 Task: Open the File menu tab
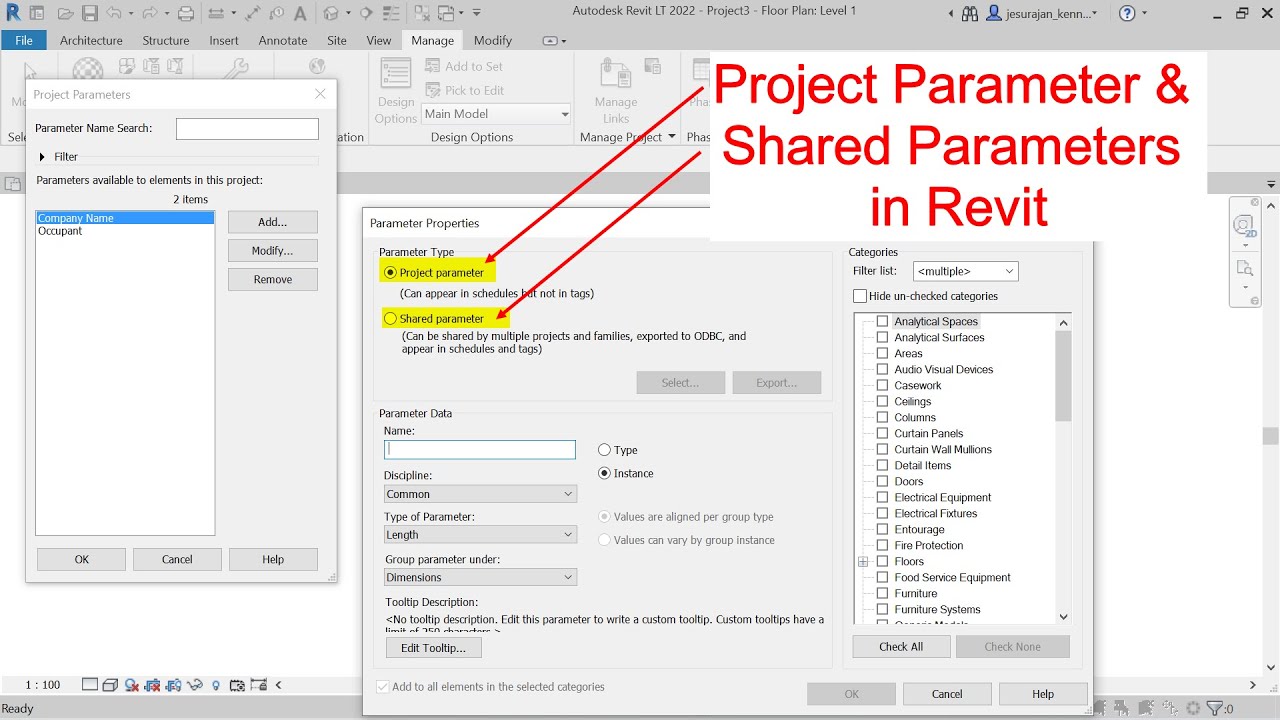tap(24, 40)
